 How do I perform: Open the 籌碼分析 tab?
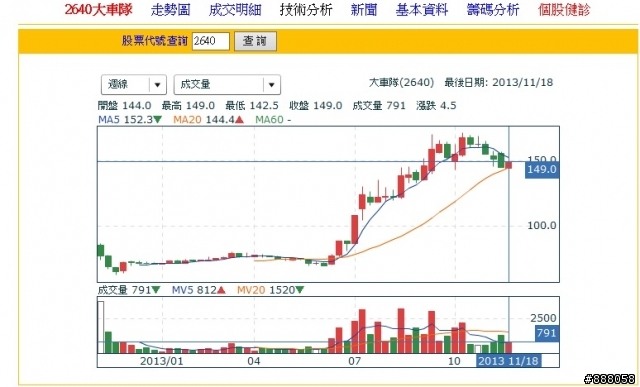point(493,10)
